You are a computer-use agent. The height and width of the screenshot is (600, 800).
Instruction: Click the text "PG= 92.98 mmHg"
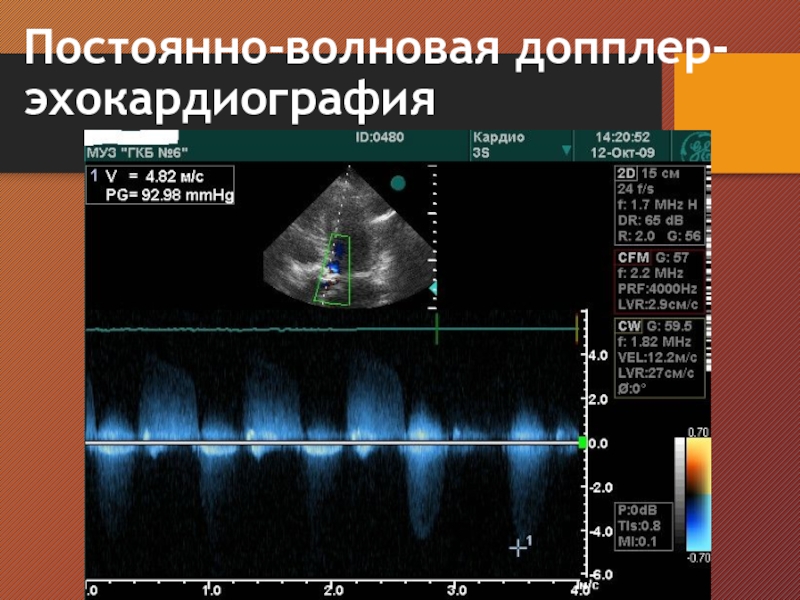click(169, 195)
